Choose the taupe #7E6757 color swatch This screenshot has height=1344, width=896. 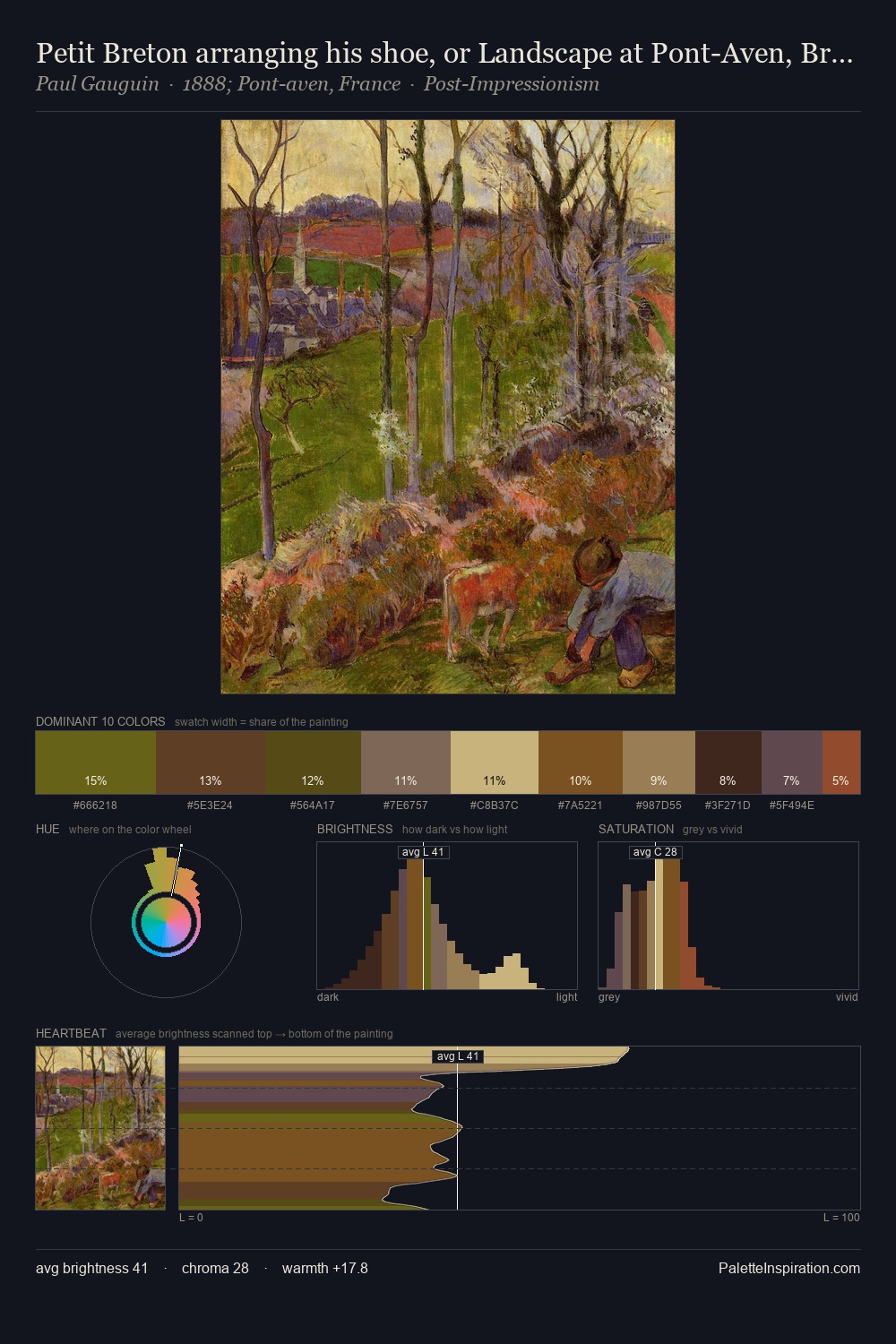click(x=406, y=762)
